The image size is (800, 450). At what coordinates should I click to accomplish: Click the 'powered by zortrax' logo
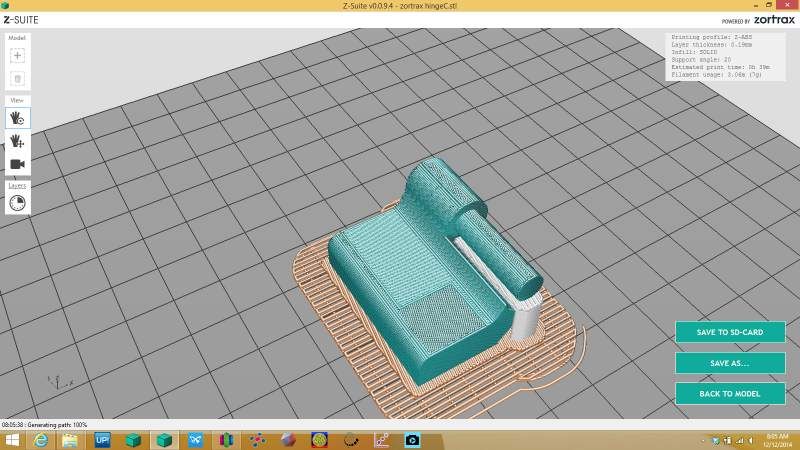[x=758, y=20]
